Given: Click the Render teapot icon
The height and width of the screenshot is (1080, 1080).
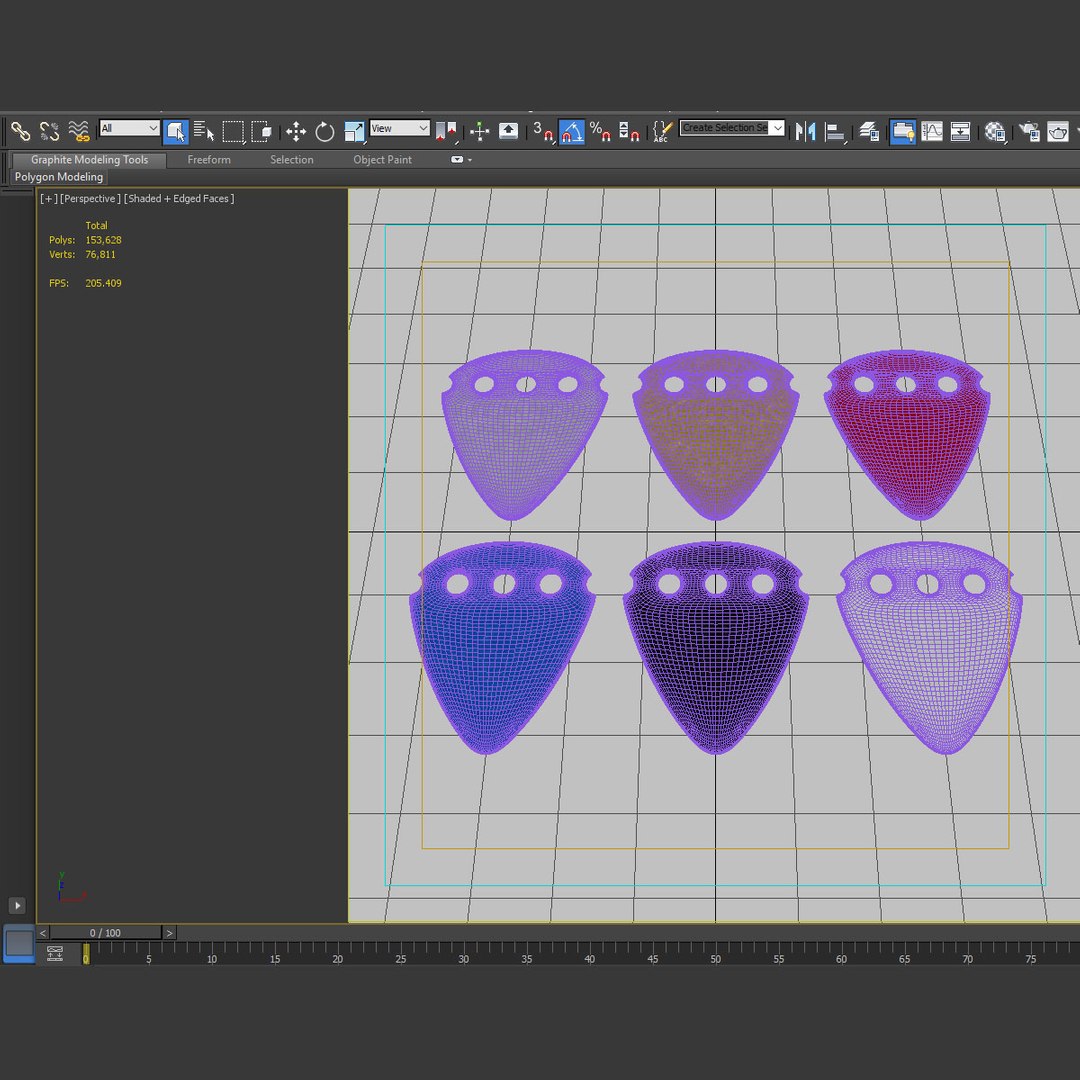Looking at the screenshot, I should click(1058, 131).
